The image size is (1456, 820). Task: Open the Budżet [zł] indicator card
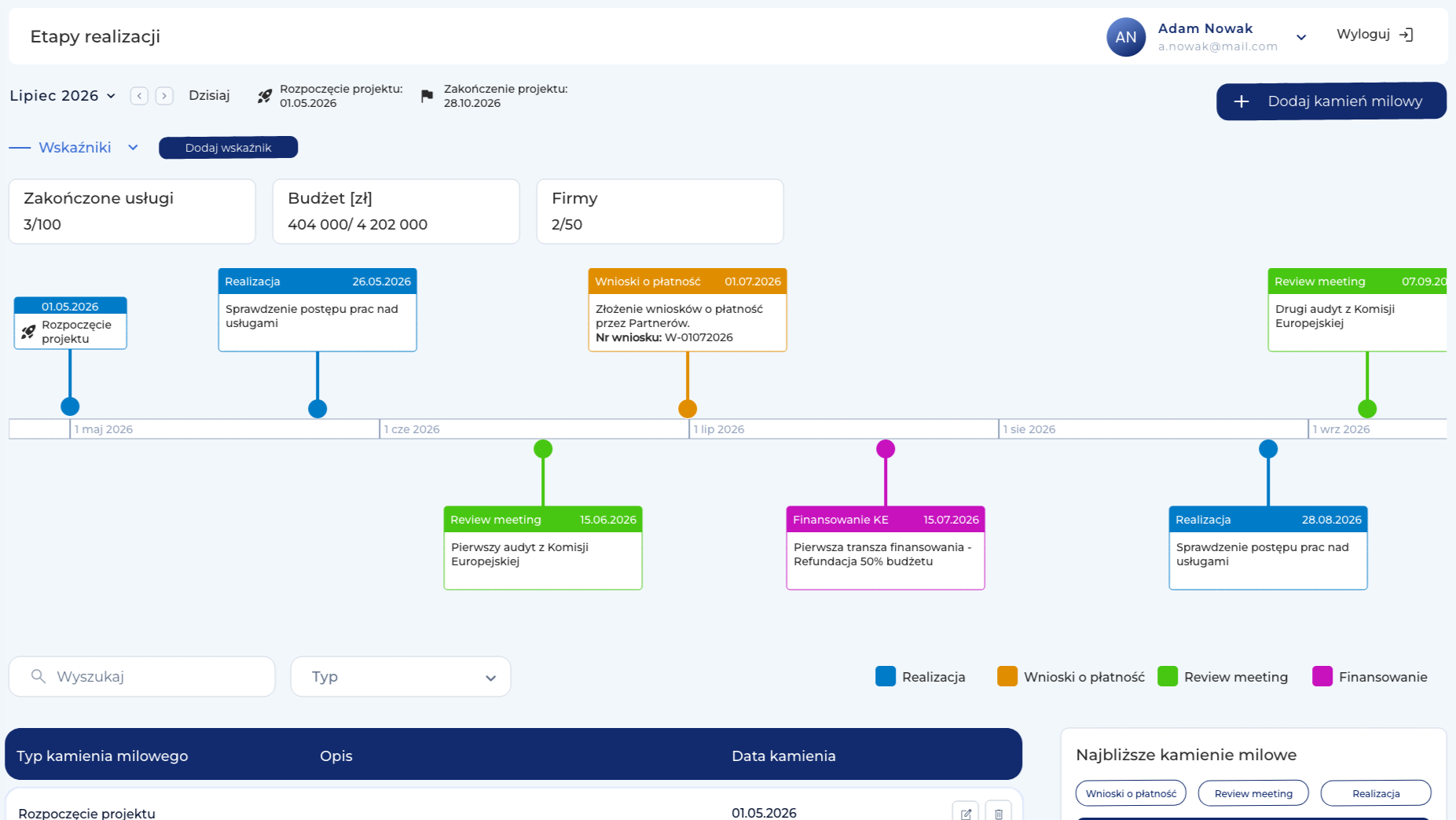[x=396, y=211]
